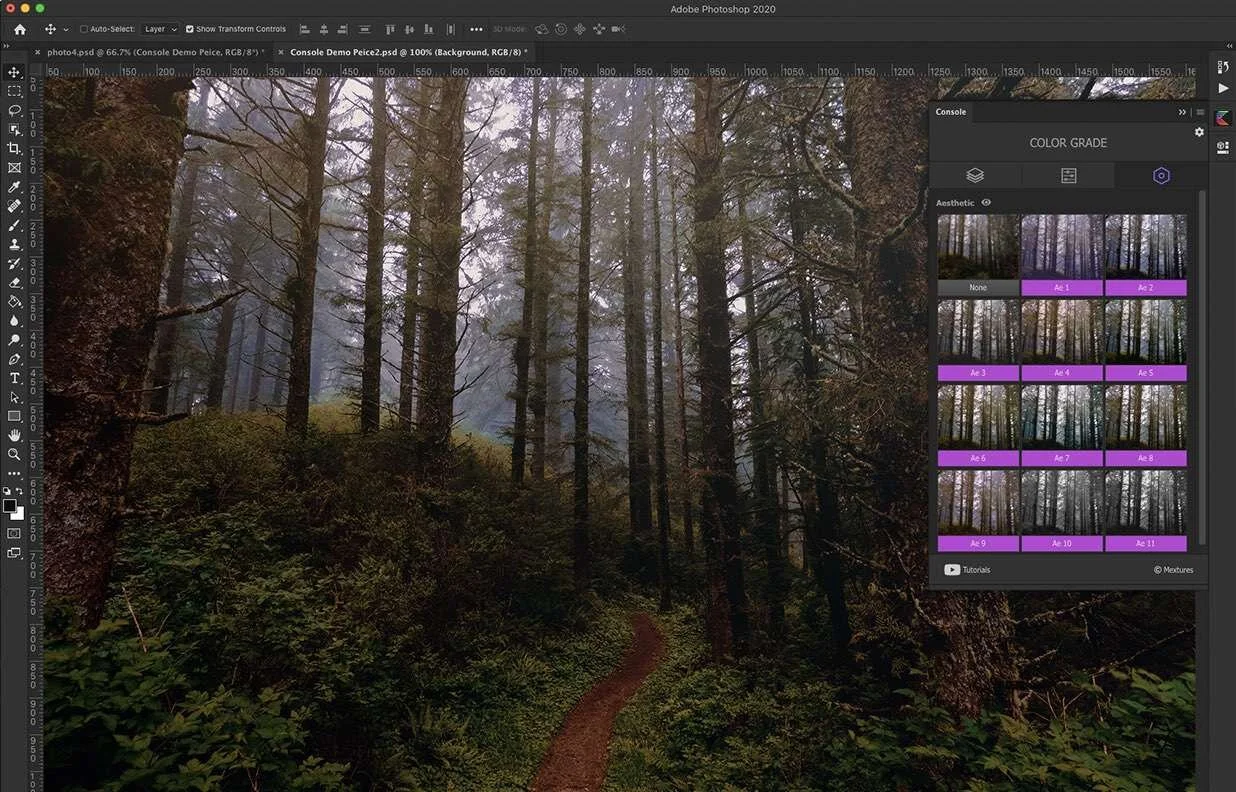This screenshot has width=1236, height=792.
Task: Open the Auto-Select Layer dropdown
Action: click(x=159, y=29)
